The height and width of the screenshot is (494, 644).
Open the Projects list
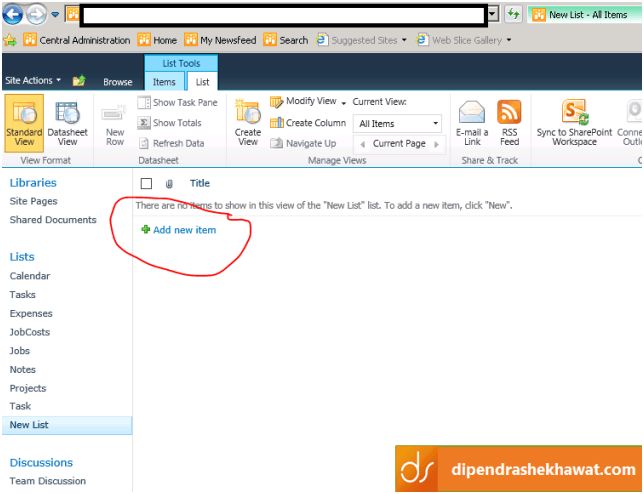point(28,388)
